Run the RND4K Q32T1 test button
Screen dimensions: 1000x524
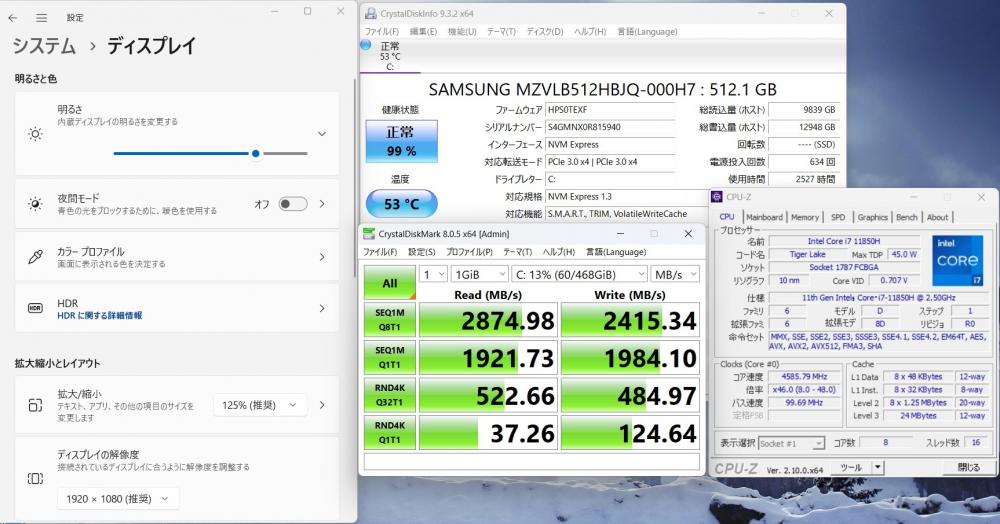(390, 395)
